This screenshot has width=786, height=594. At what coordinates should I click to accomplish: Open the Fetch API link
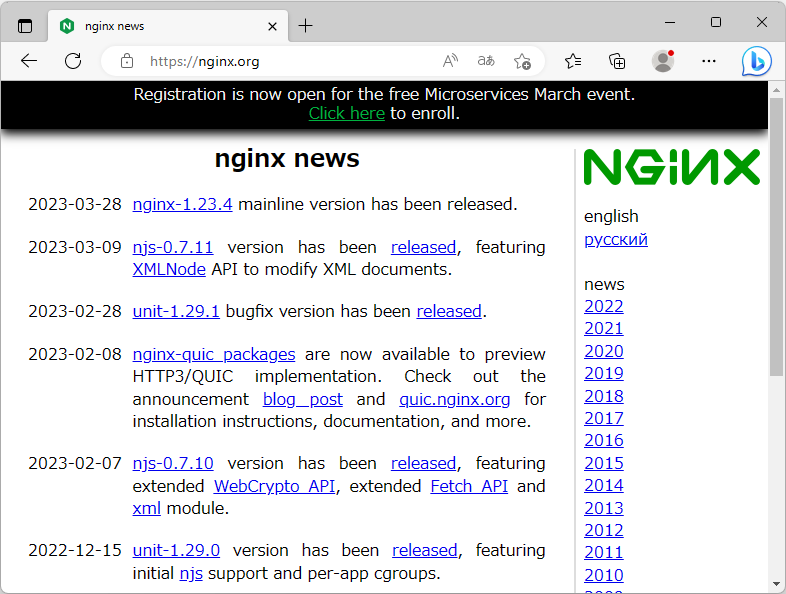(x=469, y=486)
